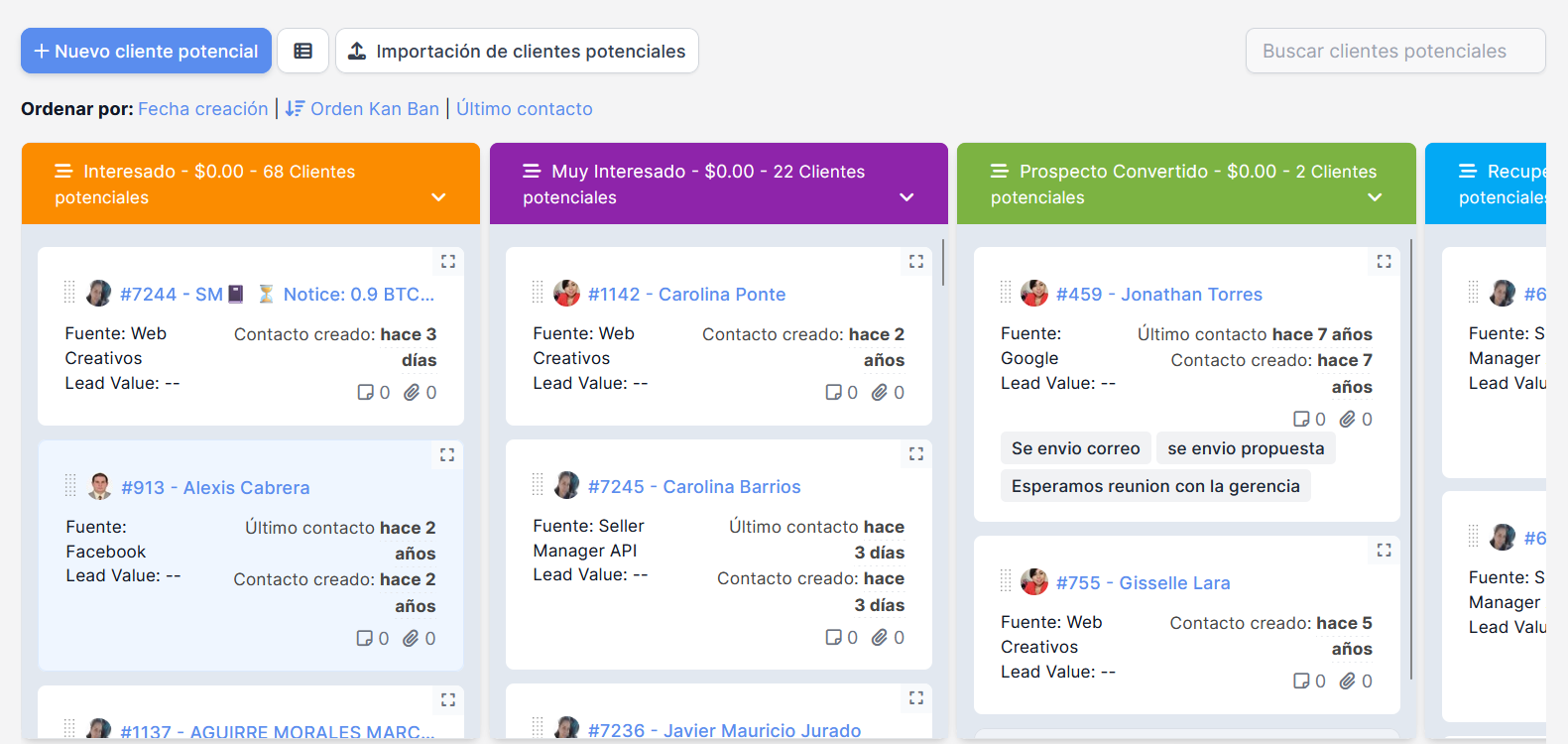Expand the Carolina Ponte card fullscreen icon
Viewport: 1568px width, 744px height.
(916, 261)
